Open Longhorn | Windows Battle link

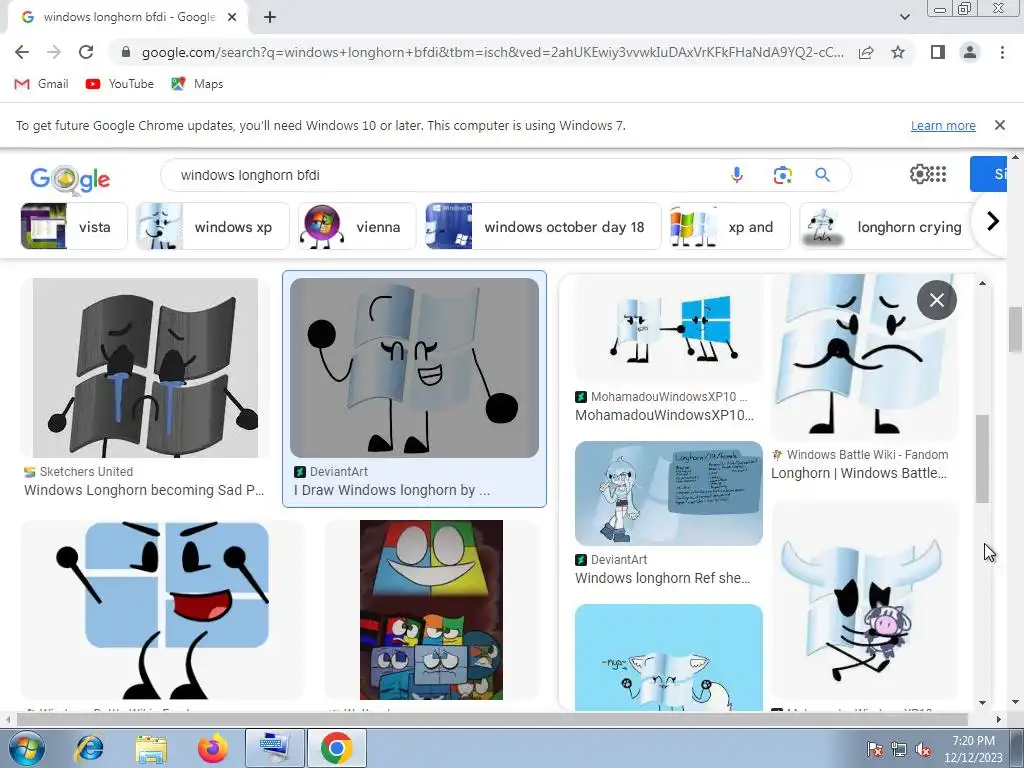(859, 473)
